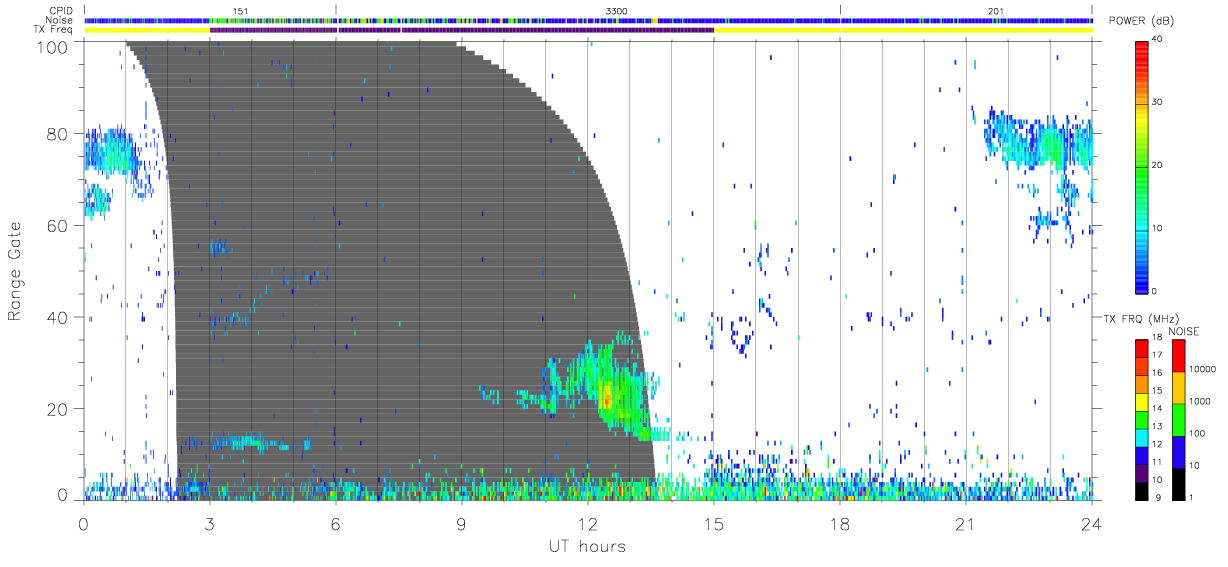Screen dimensions: 1228x567
Task: Click the 'POWER (dB)' legend title
Action: pos(1142,23)
